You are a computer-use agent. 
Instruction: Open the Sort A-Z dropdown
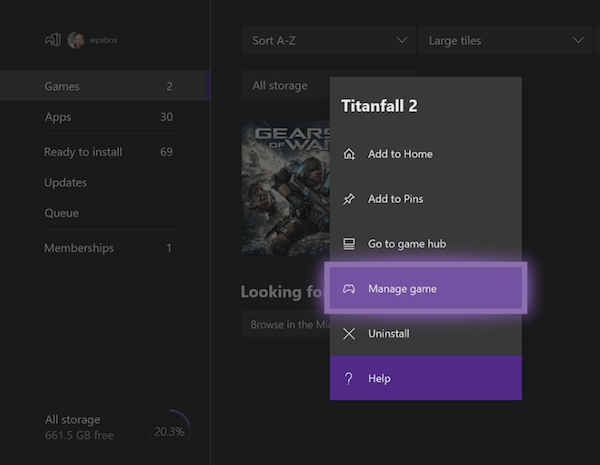(x=328, y=40)
